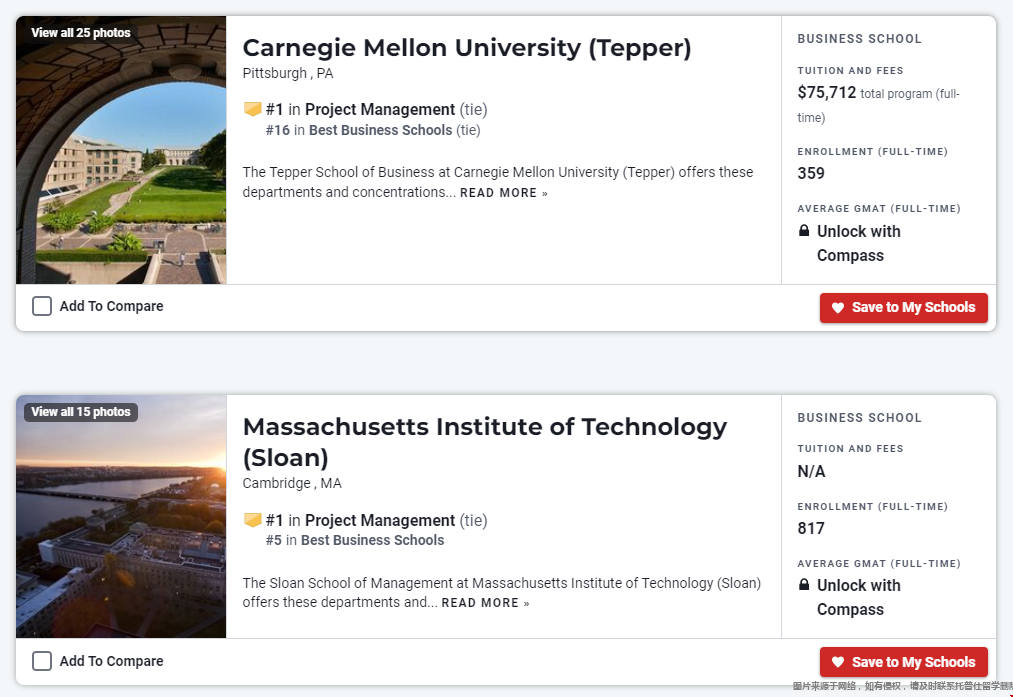Viewport: 1013px width, 697px height.
Task: Check Add To Compare for Carnegie Mellon
Action: [x=42, y=306]
